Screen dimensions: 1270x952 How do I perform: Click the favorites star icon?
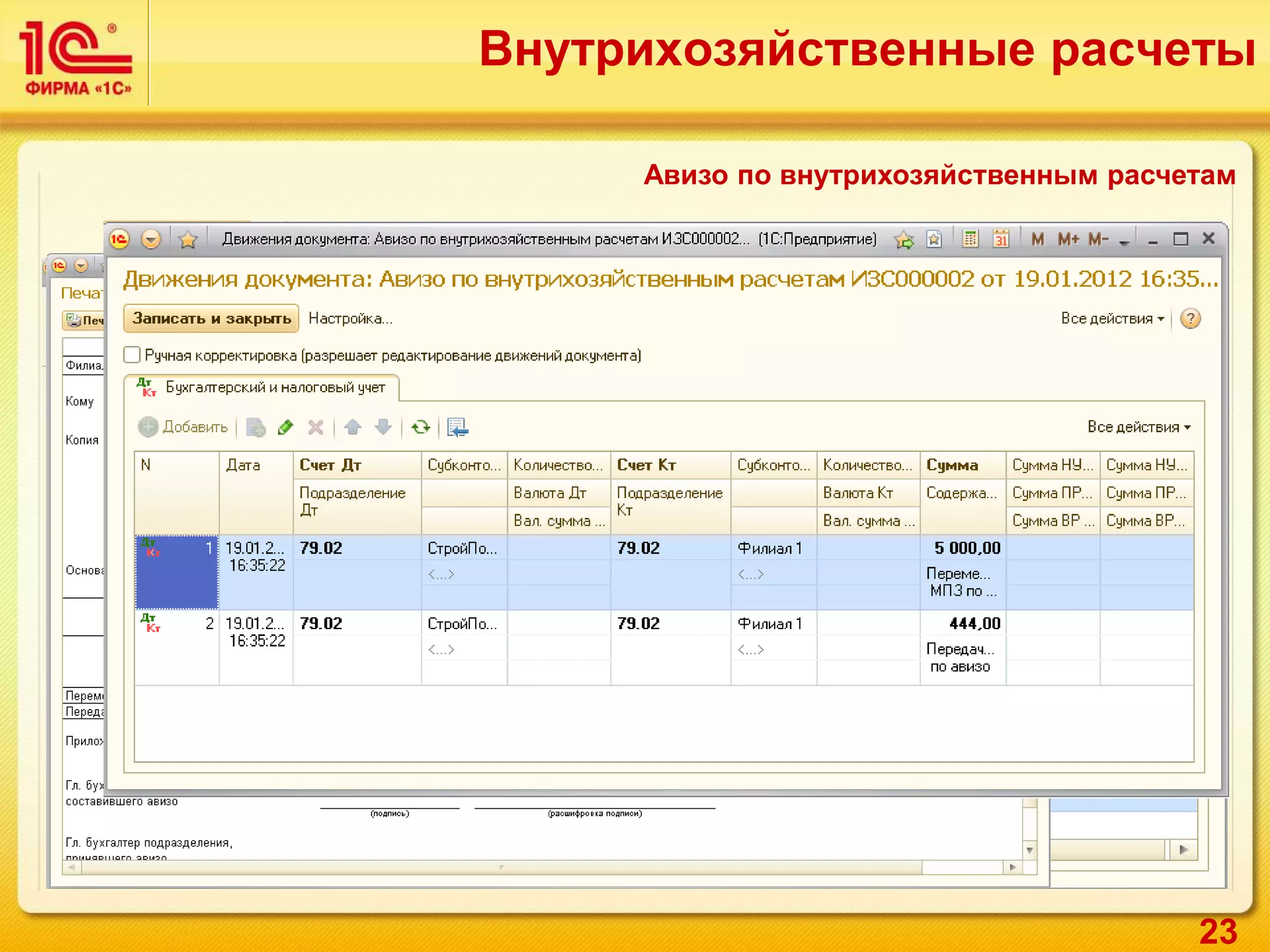point(187,239)
